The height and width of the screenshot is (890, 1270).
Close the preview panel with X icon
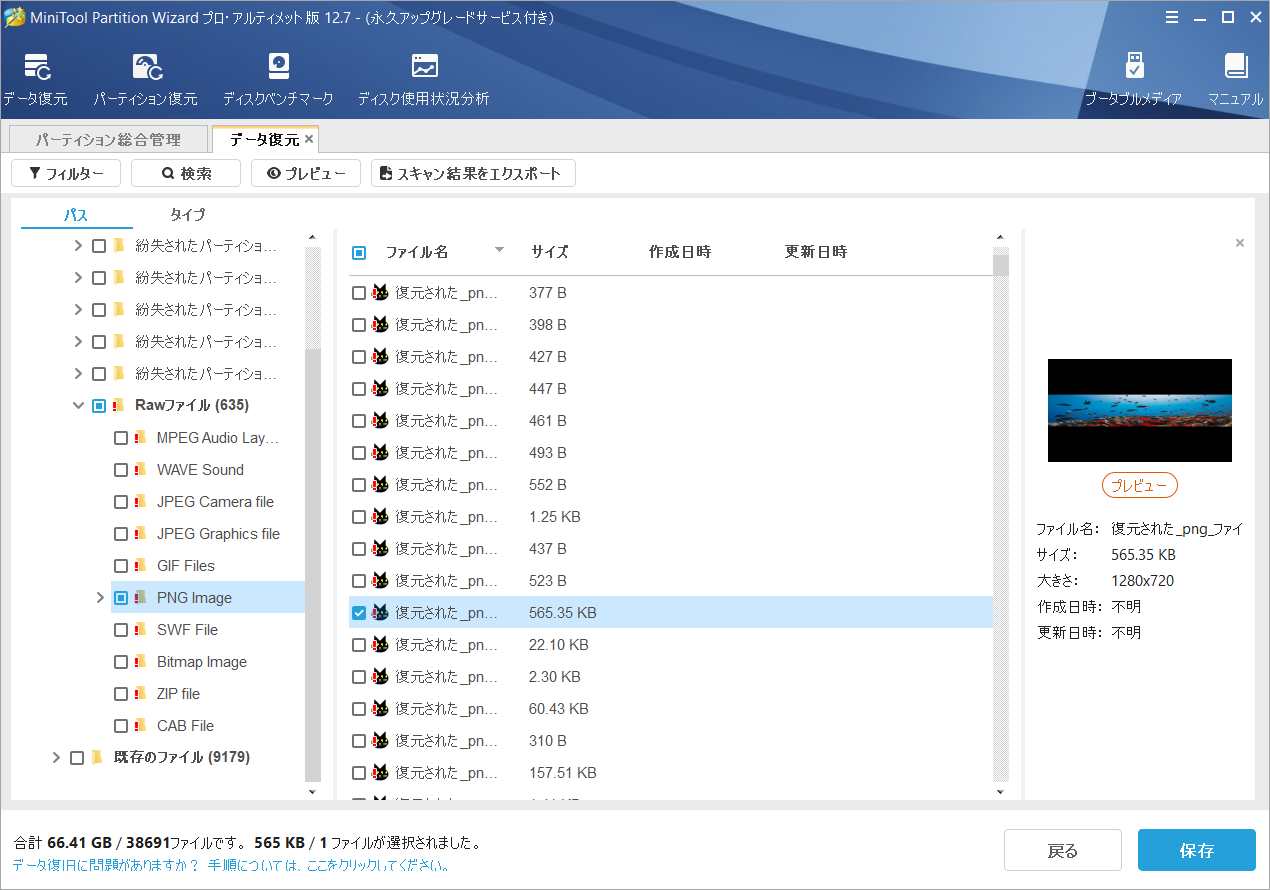(1240, 243)
